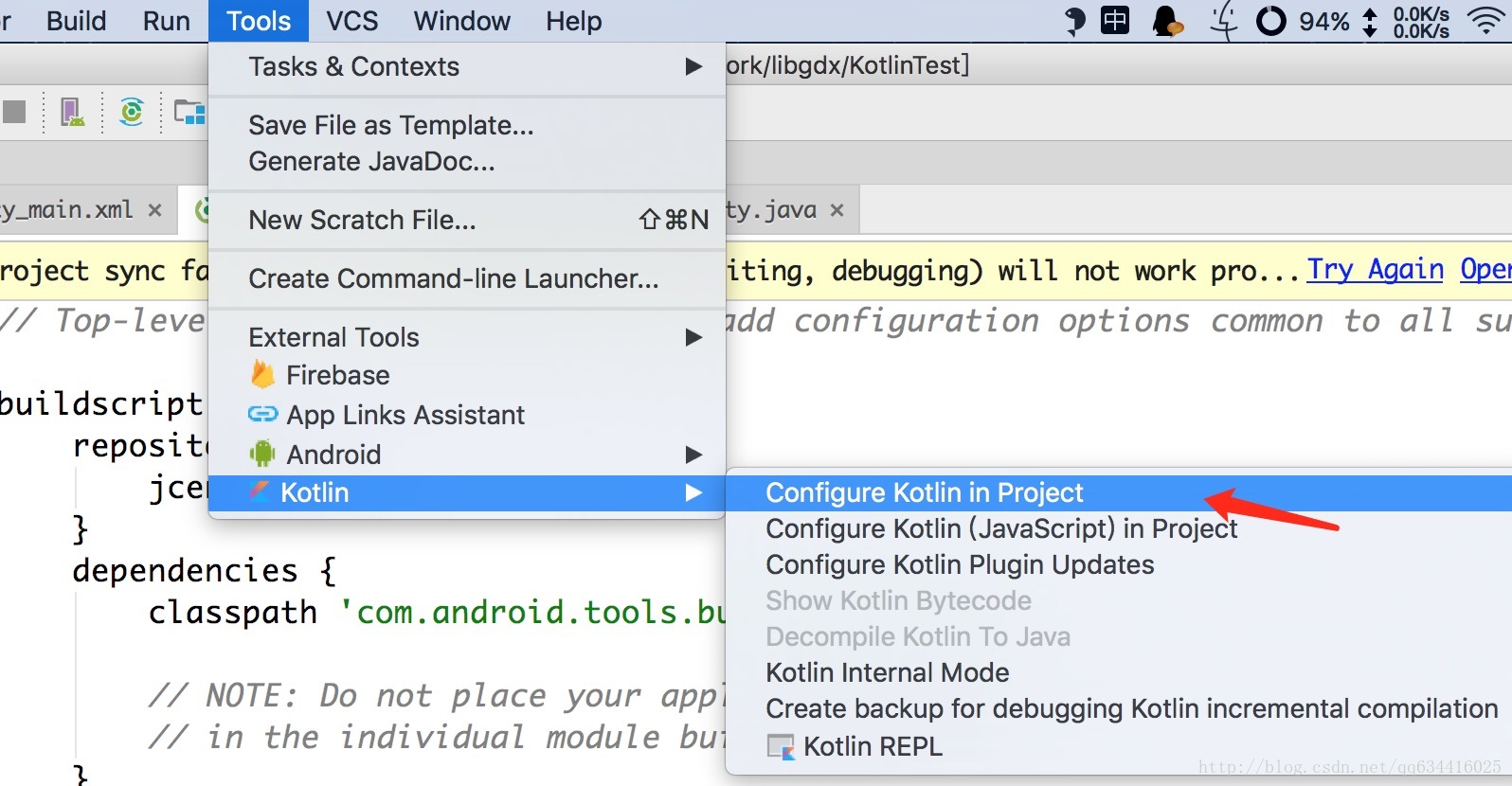Open the AVD Manager toolbar icon

[72, 113]
